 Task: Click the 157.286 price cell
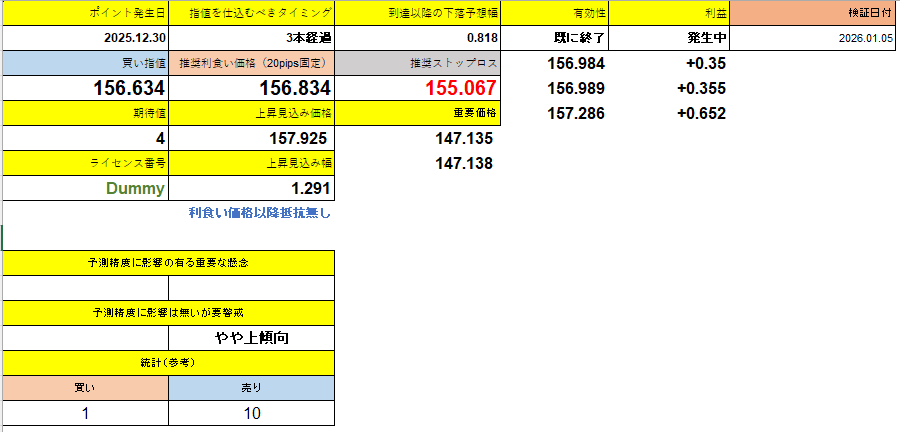tap(554, 113)
